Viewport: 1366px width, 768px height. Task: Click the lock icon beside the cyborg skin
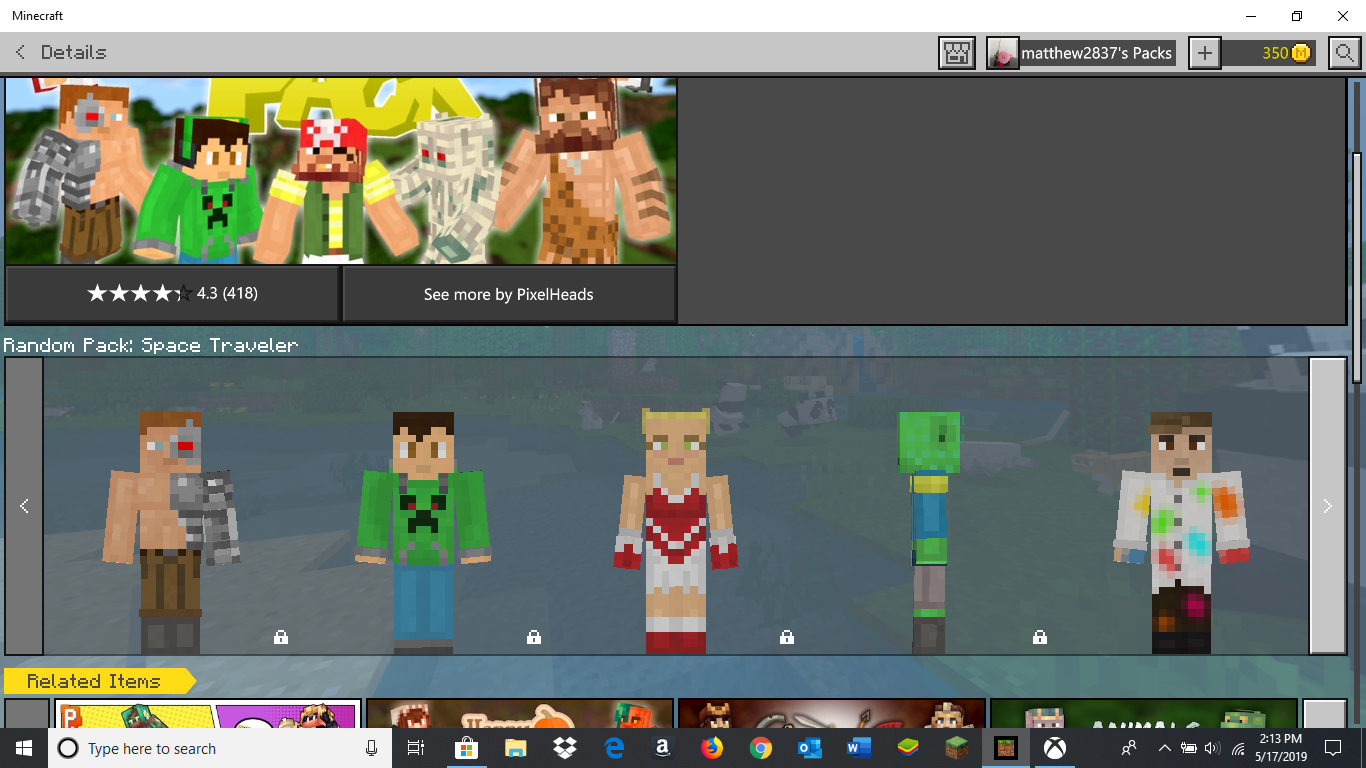281,637
